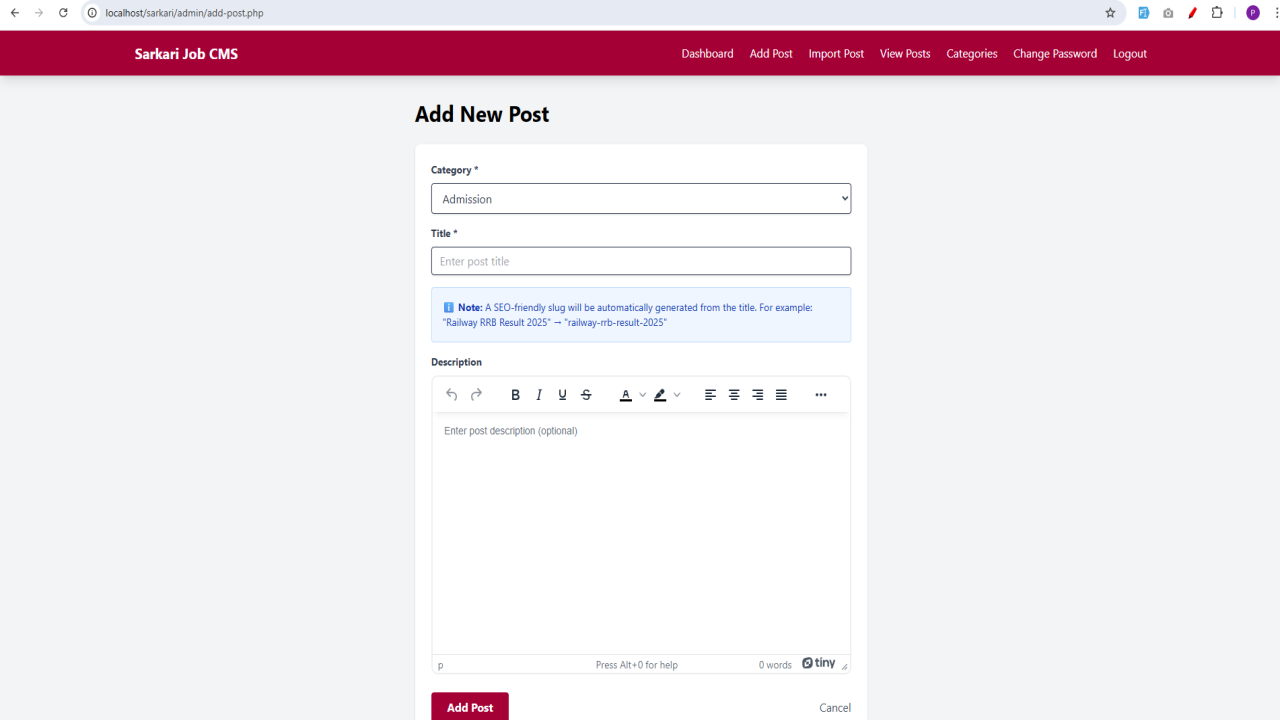1280x720 pixels.
Task: Justify text in the editor toolbar
Action: 781,395
